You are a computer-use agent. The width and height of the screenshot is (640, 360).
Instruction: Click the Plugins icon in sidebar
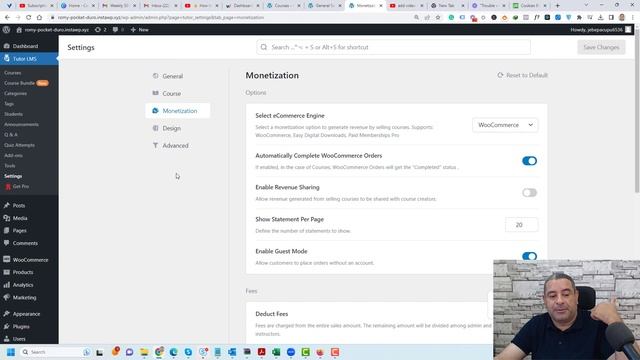tap(7, 326)
